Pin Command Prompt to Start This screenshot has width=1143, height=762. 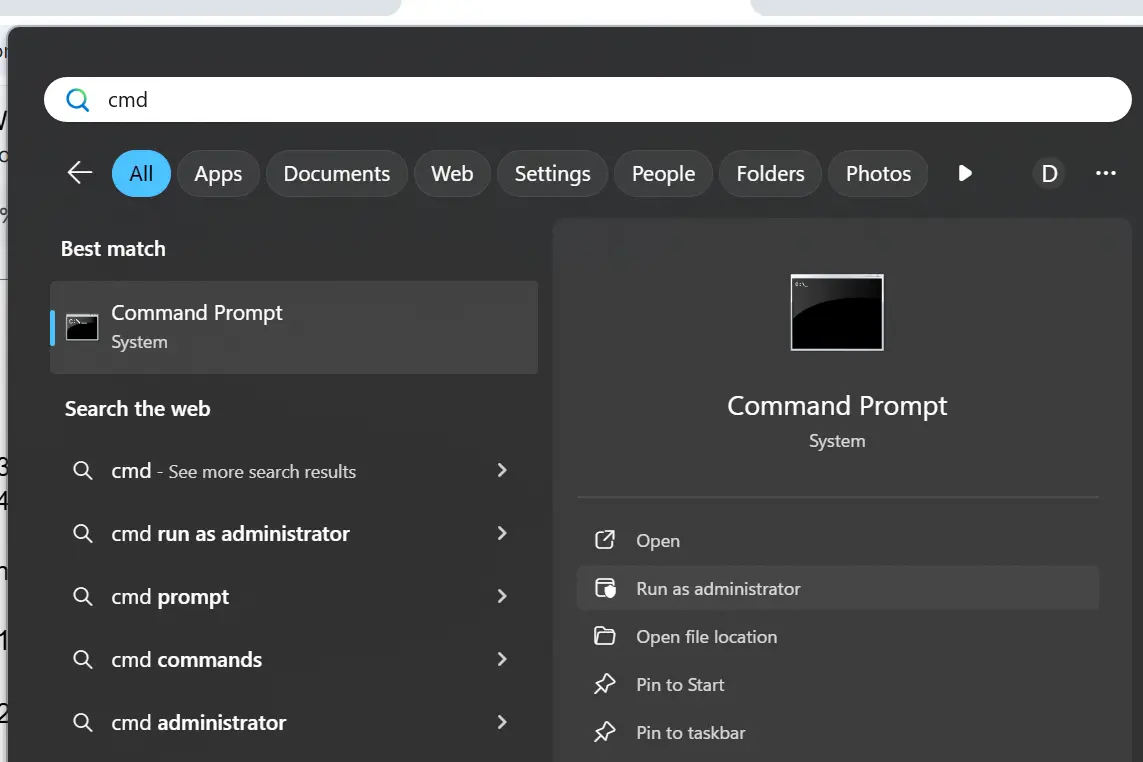(x=680, y=685)
